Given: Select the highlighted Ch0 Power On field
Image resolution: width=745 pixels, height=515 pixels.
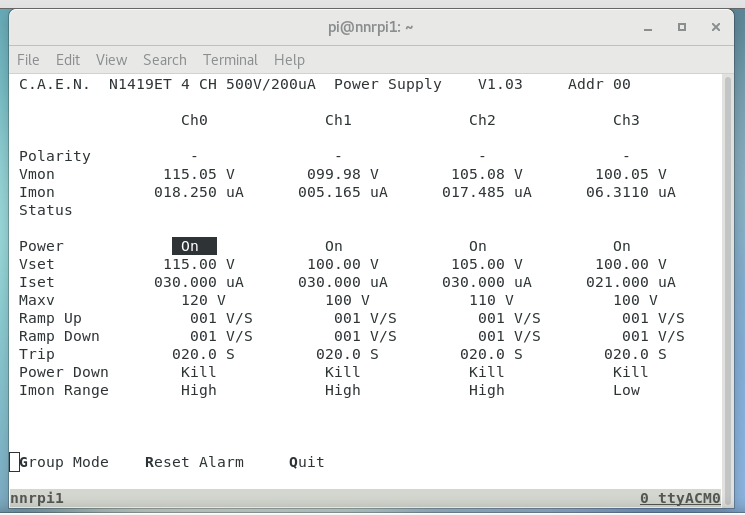Looking at the screenshot, I should [x=194, y=246].
